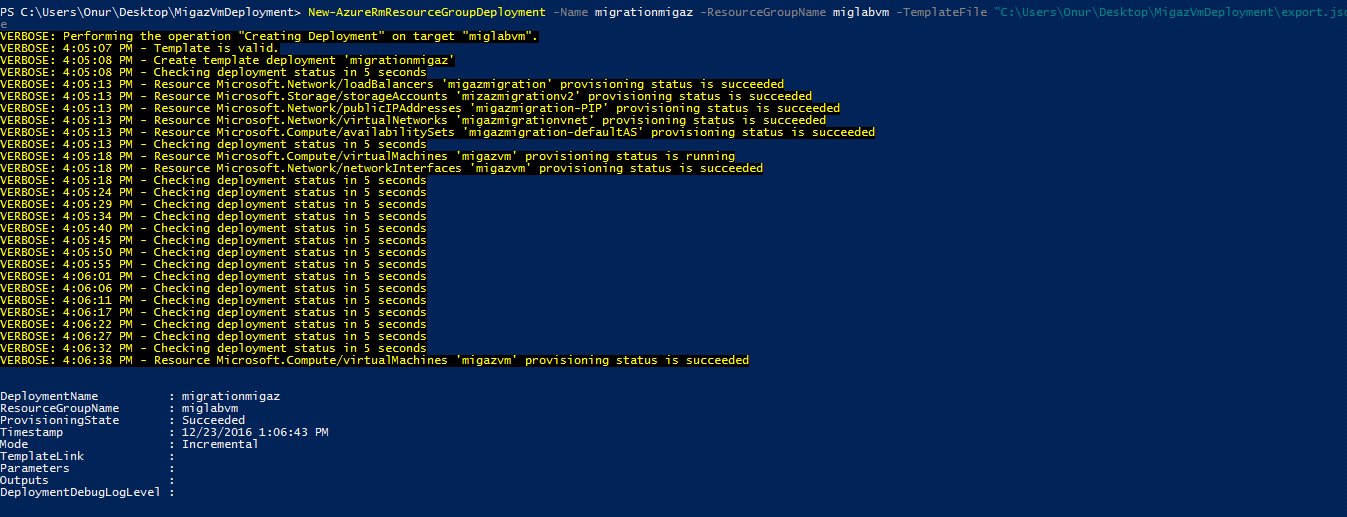Screen dimensions: 1347x517
Task: Click the New-AzureRmResourceGroupDeployment command text
Action: pos(427,12)
